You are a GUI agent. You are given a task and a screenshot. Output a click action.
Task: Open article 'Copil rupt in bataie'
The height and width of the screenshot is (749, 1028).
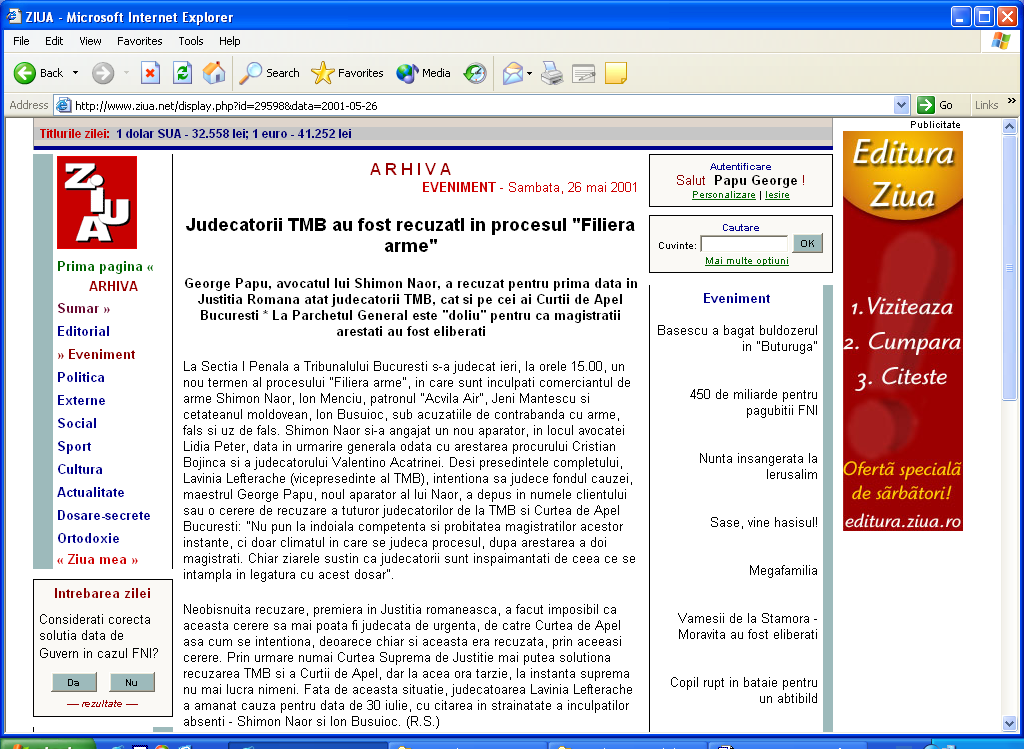tap(743, 690)
